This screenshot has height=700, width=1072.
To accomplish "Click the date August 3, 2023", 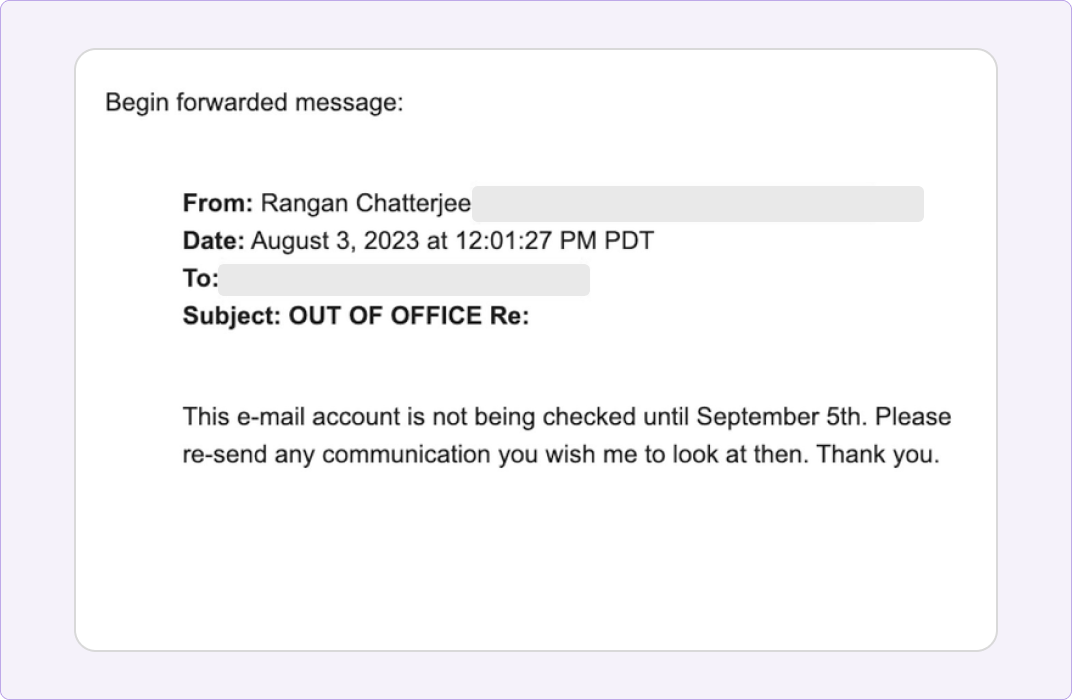I will point(335,241).
